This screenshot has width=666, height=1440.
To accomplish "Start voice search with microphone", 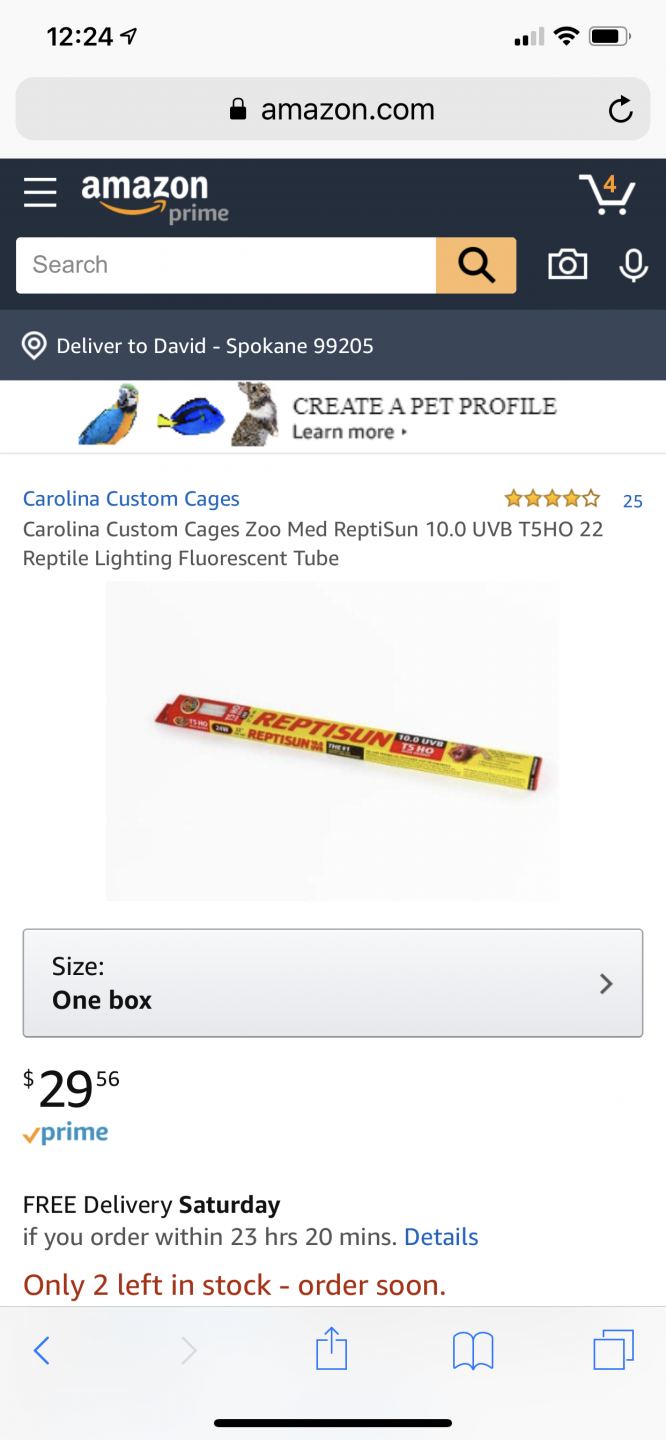I will click(633, 265).
